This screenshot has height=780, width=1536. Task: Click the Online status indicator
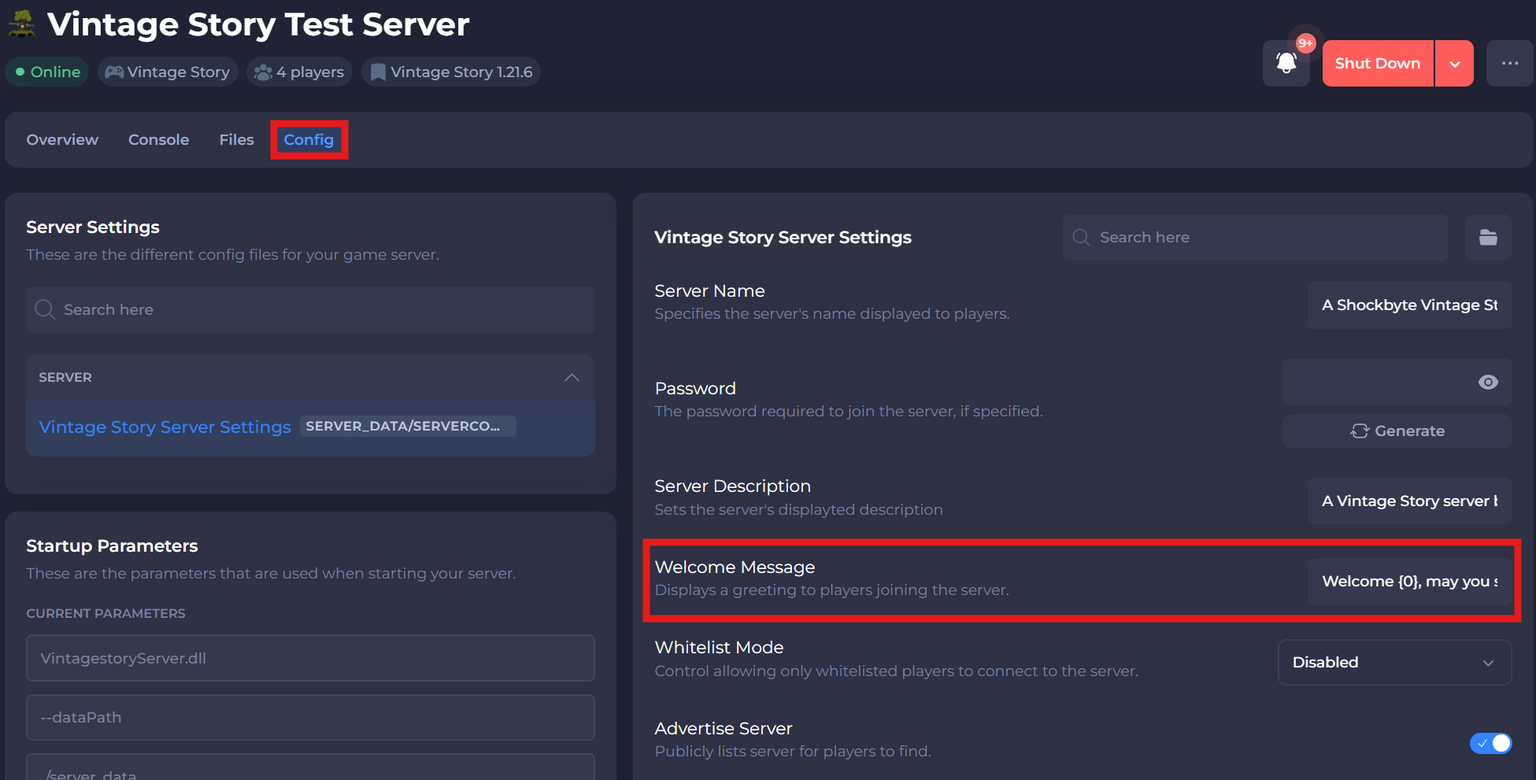(48, 72)
